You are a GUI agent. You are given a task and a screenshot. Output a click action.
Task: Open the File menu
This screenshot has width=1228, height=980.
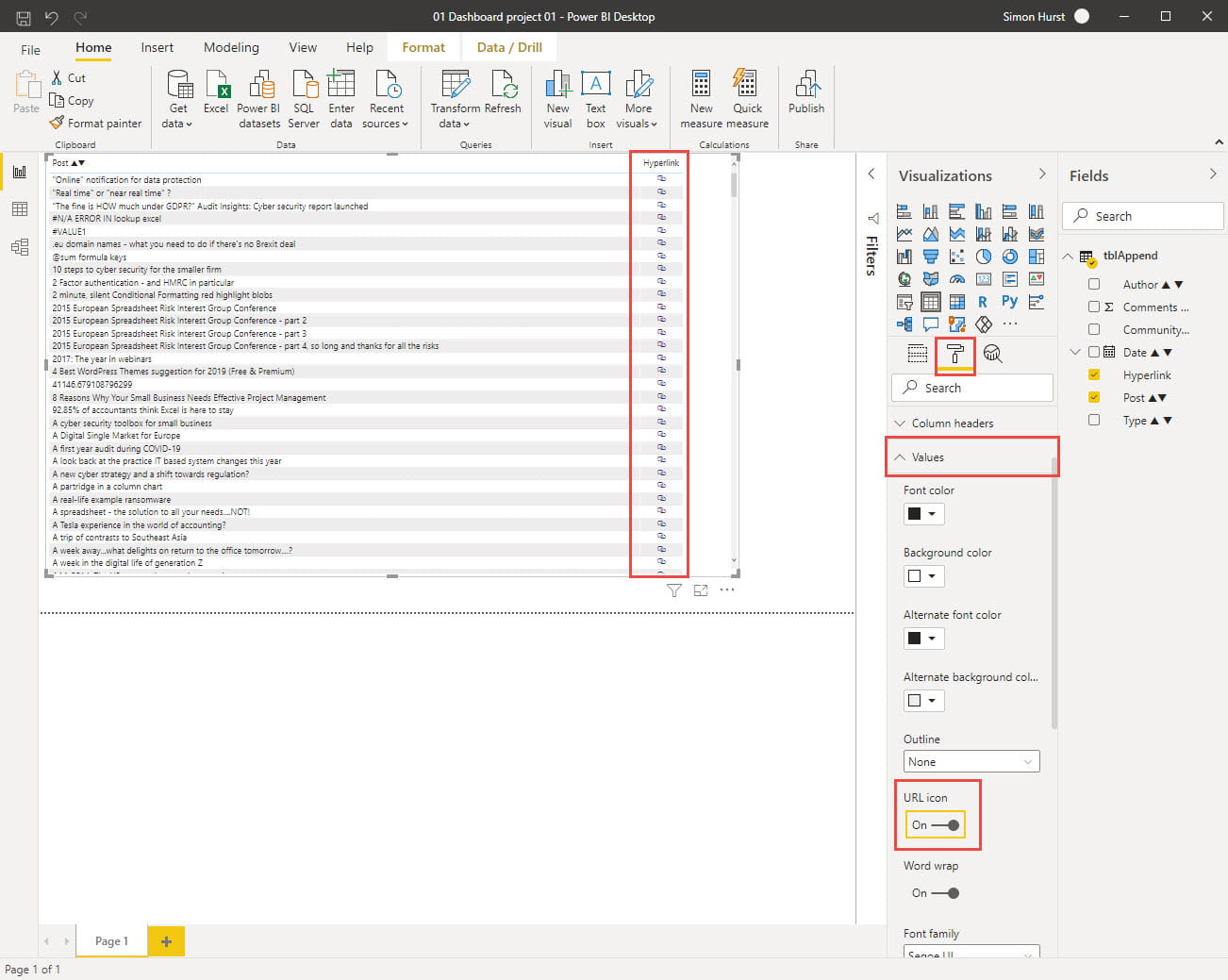click(x=30, y=49)
